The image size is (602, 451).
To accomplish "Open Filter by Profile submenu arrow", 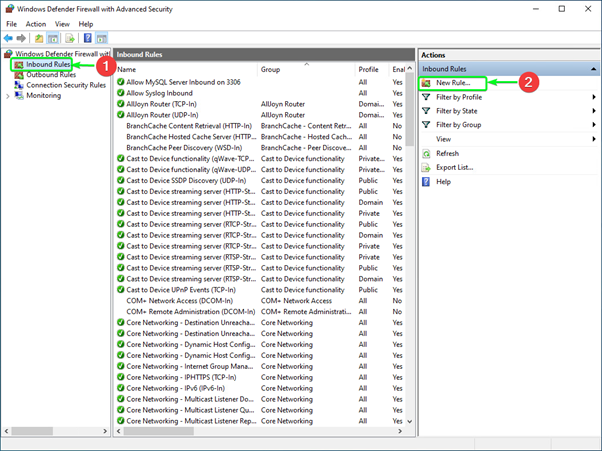I will tap(594, 97).
